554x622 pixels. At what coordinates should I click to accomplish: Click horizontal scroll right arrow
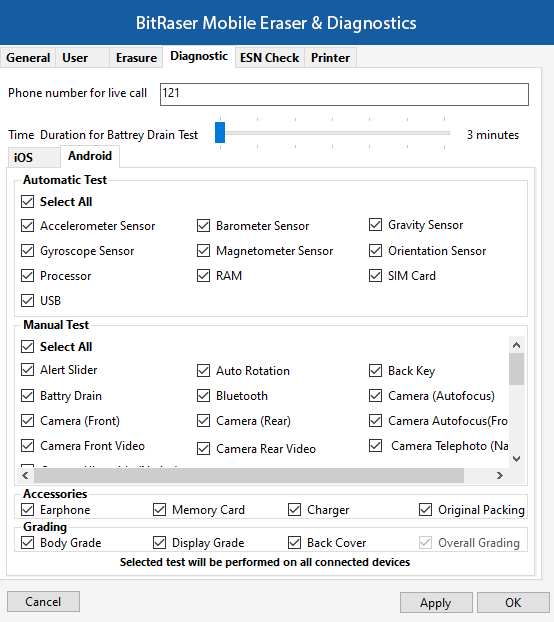pos(500,475)
